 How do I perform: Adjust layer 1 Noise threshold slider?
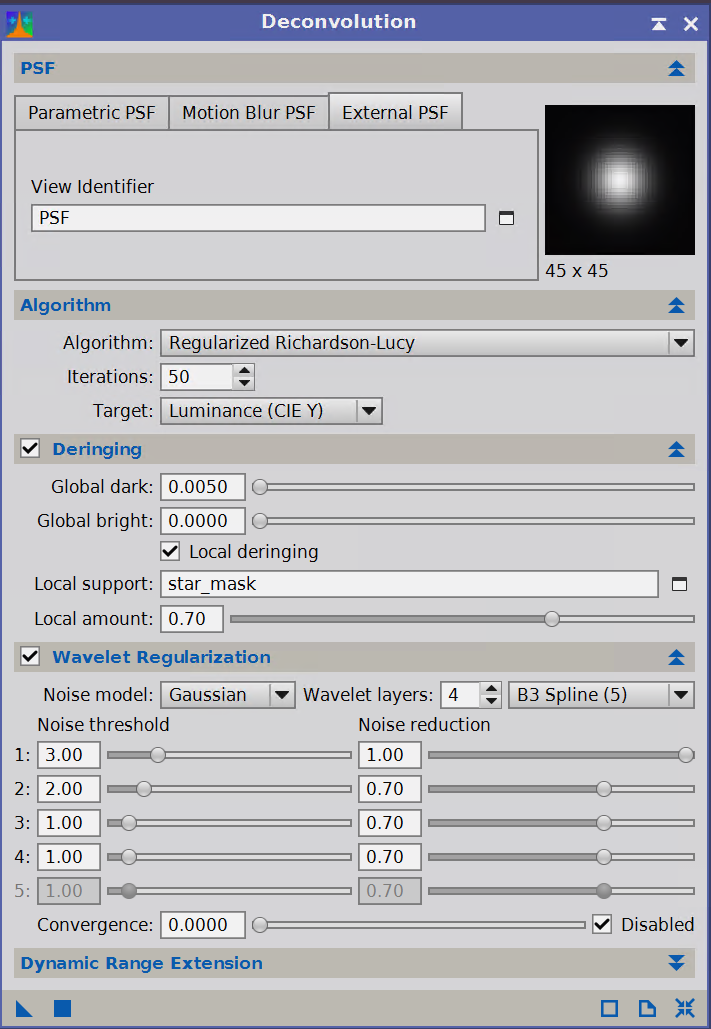(x=229, y=755)
